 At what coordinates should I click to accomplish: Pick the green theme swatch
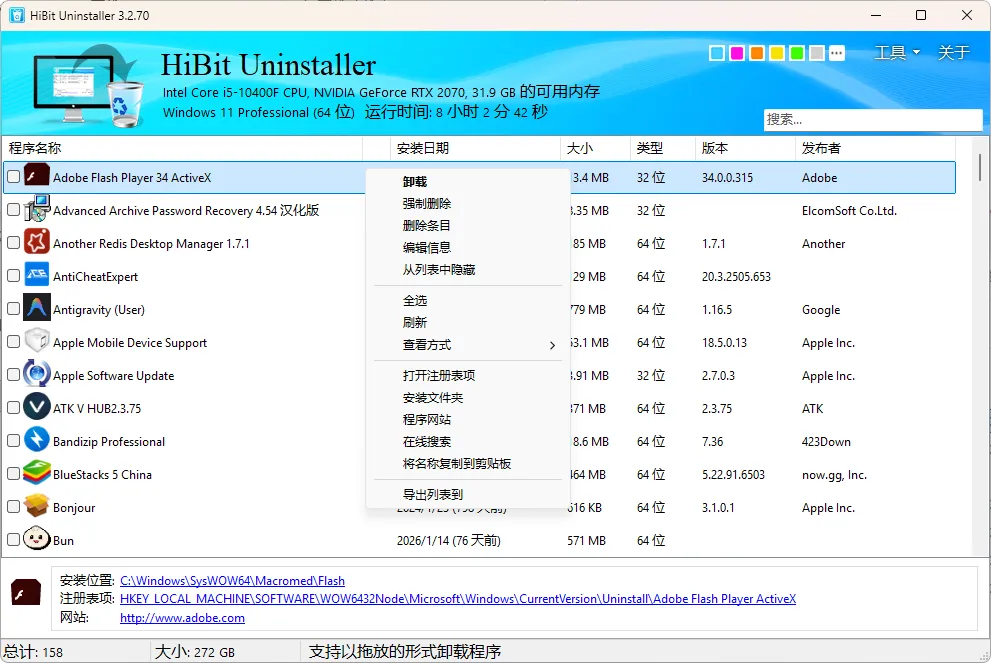pos(797,53)
